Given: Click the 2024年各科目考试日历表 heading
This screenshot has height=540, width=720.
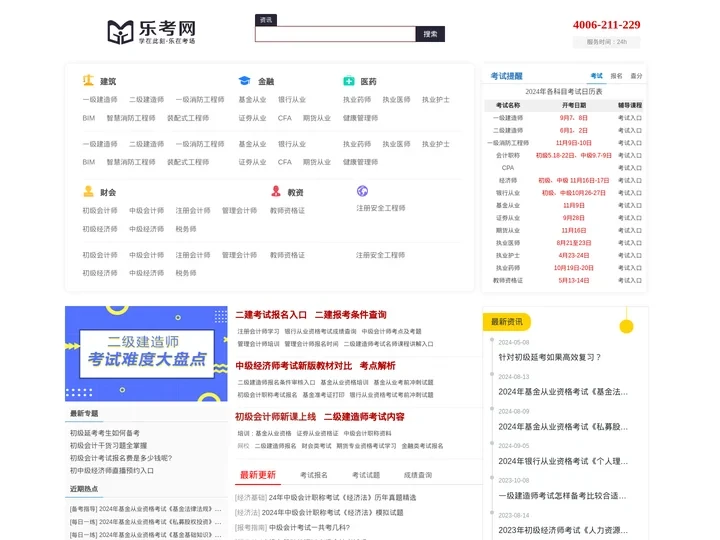Looking at the screenshot, I should [x=564, y=91].
